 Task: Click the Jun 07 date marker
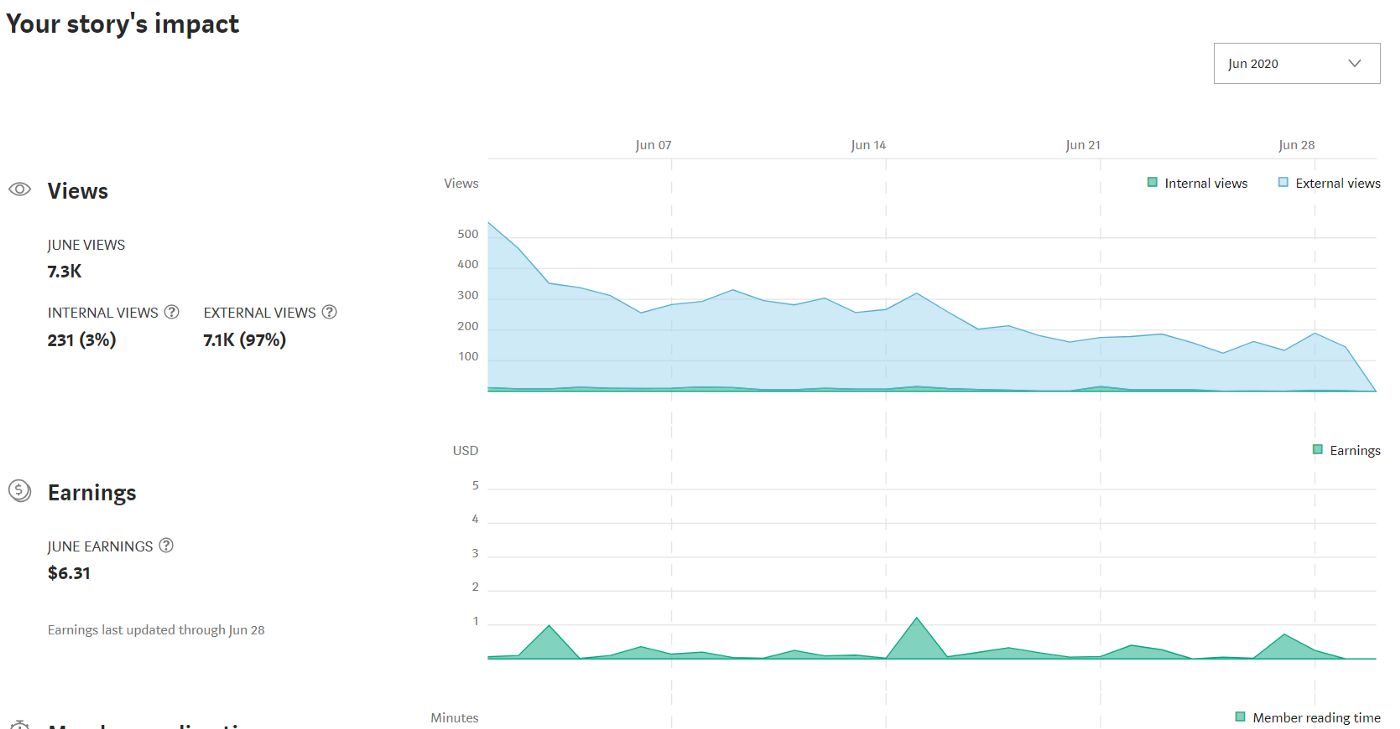(653, 145)
